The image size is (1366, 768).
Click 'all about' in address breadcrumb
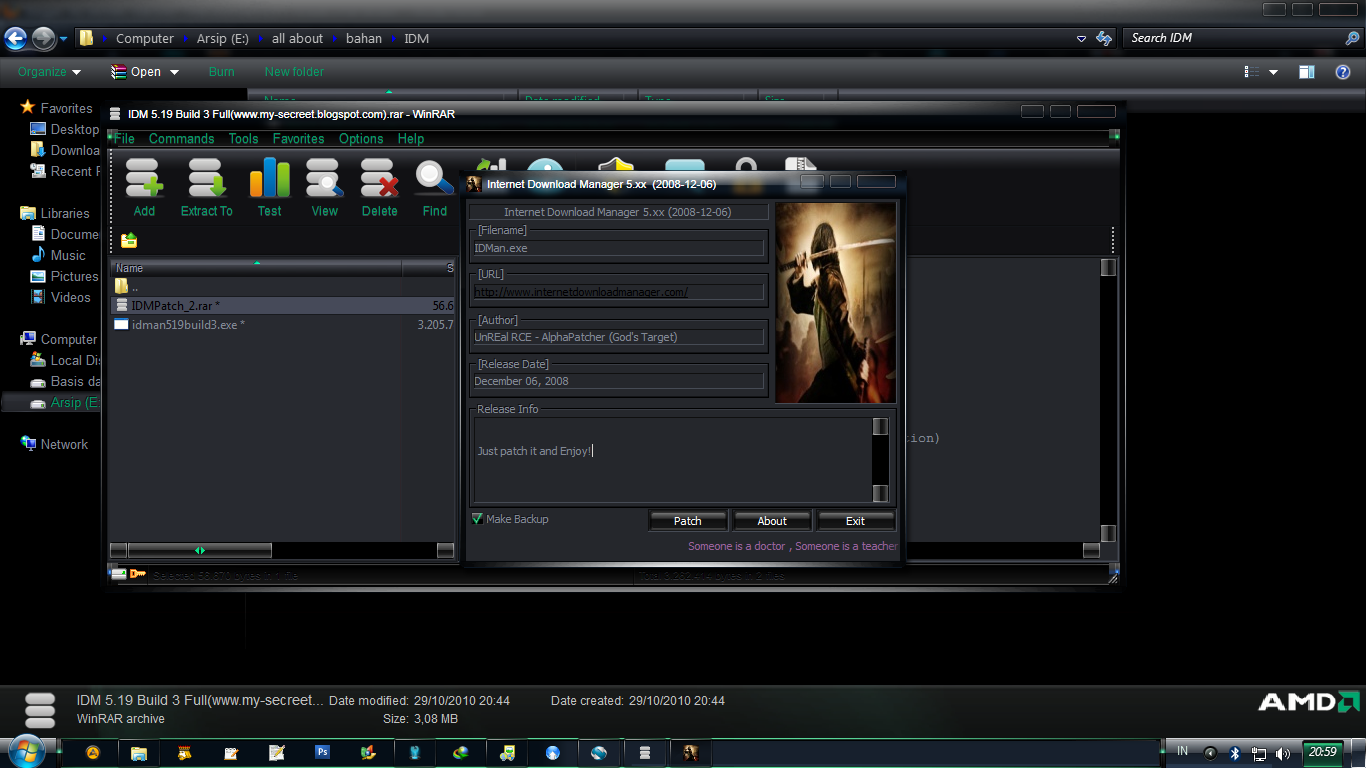pos(297,39)
